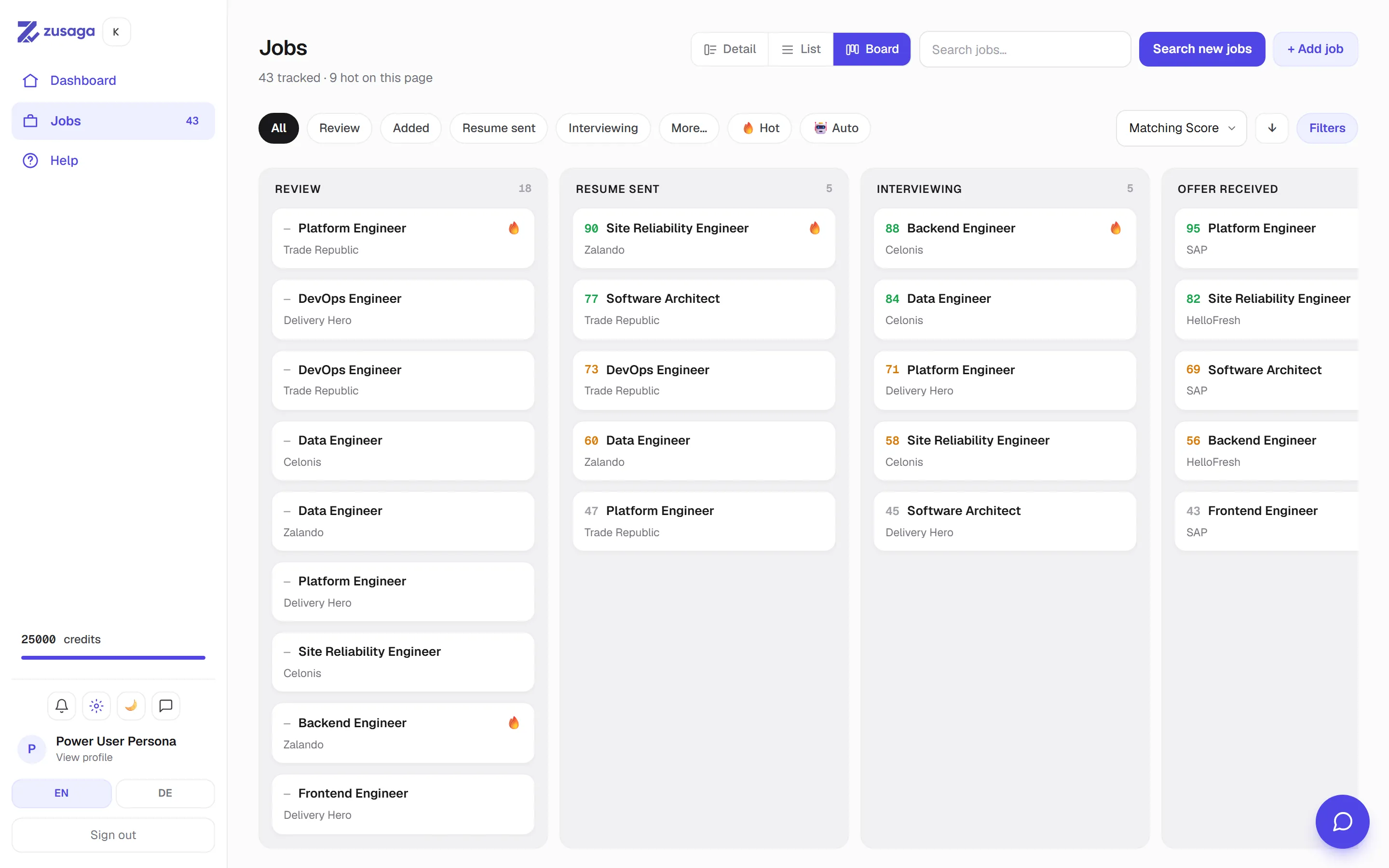Open the score 73 DevOps Engineer card

coord(704,380)
